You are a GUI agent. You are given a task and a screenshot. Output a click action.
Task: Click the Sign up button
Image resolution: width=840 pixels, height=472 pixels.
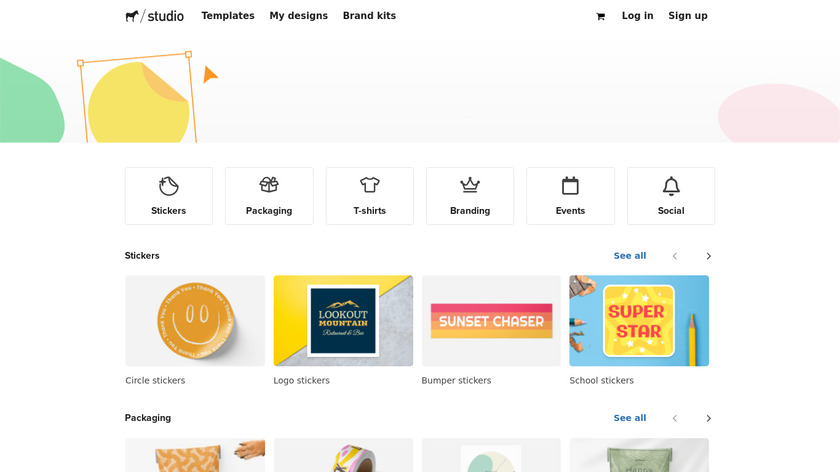point(688,16)
